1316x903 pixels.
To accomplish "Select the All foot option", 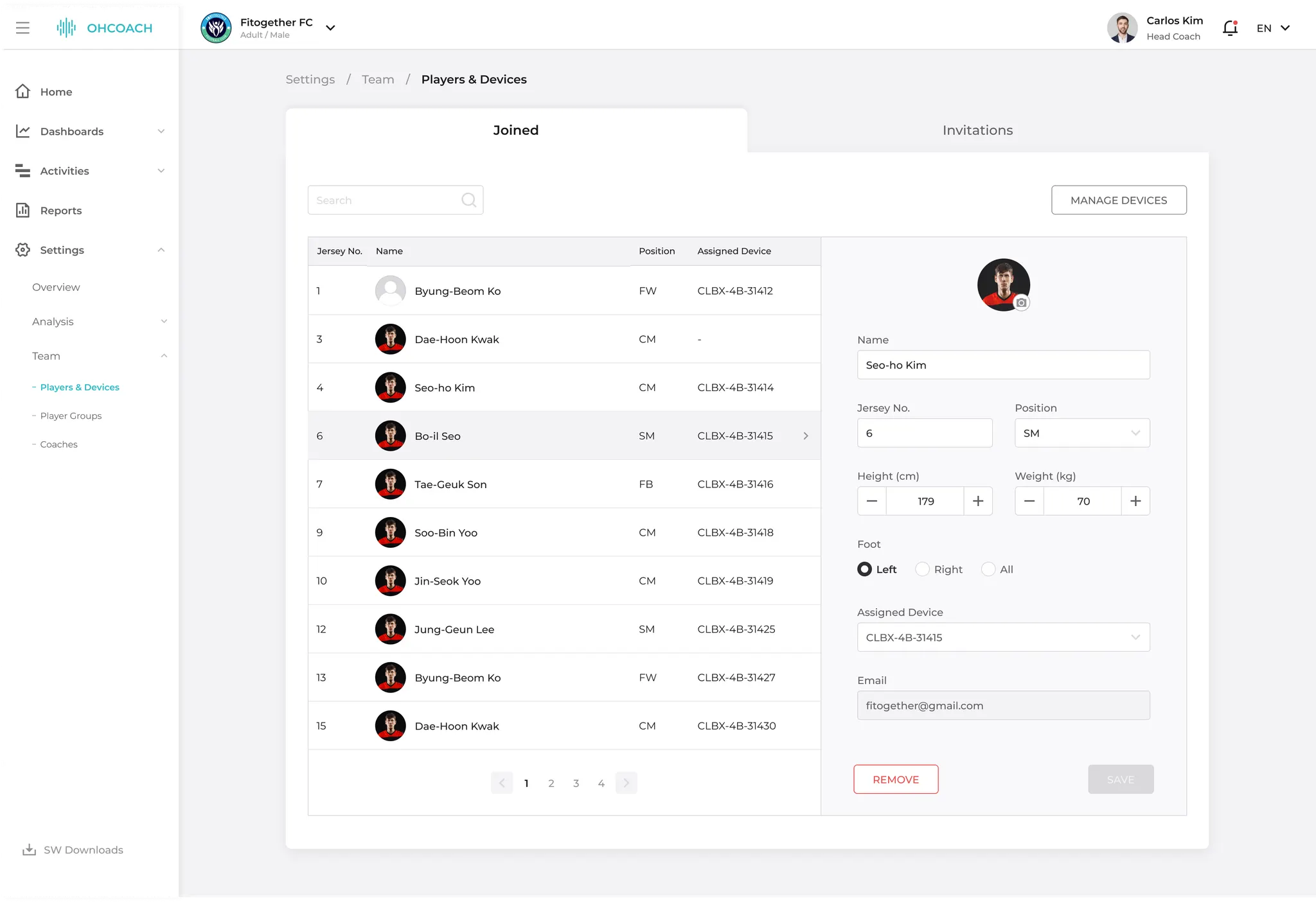I will (988, 569).
